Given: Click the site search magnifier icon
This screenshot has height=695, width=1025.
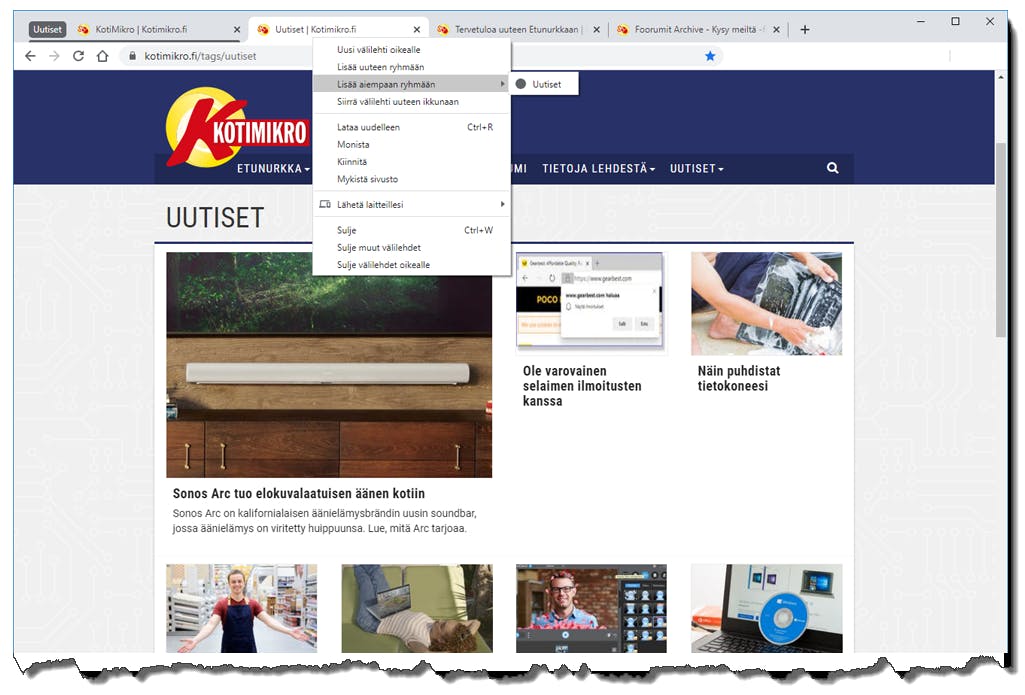Looking at the screenshot, I should tap(832, 168).
